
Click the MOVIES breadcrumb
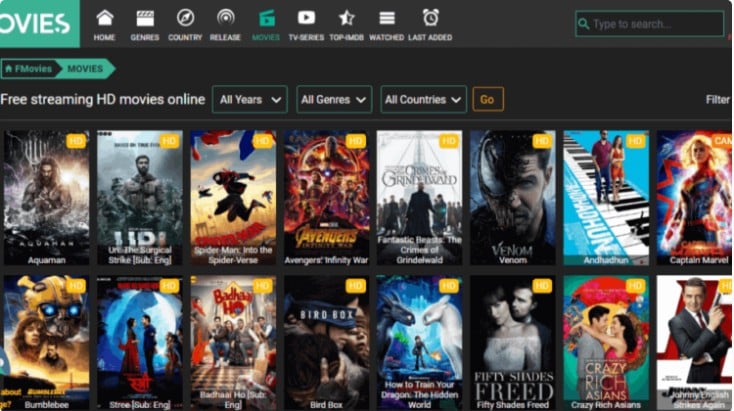[85, 69]
